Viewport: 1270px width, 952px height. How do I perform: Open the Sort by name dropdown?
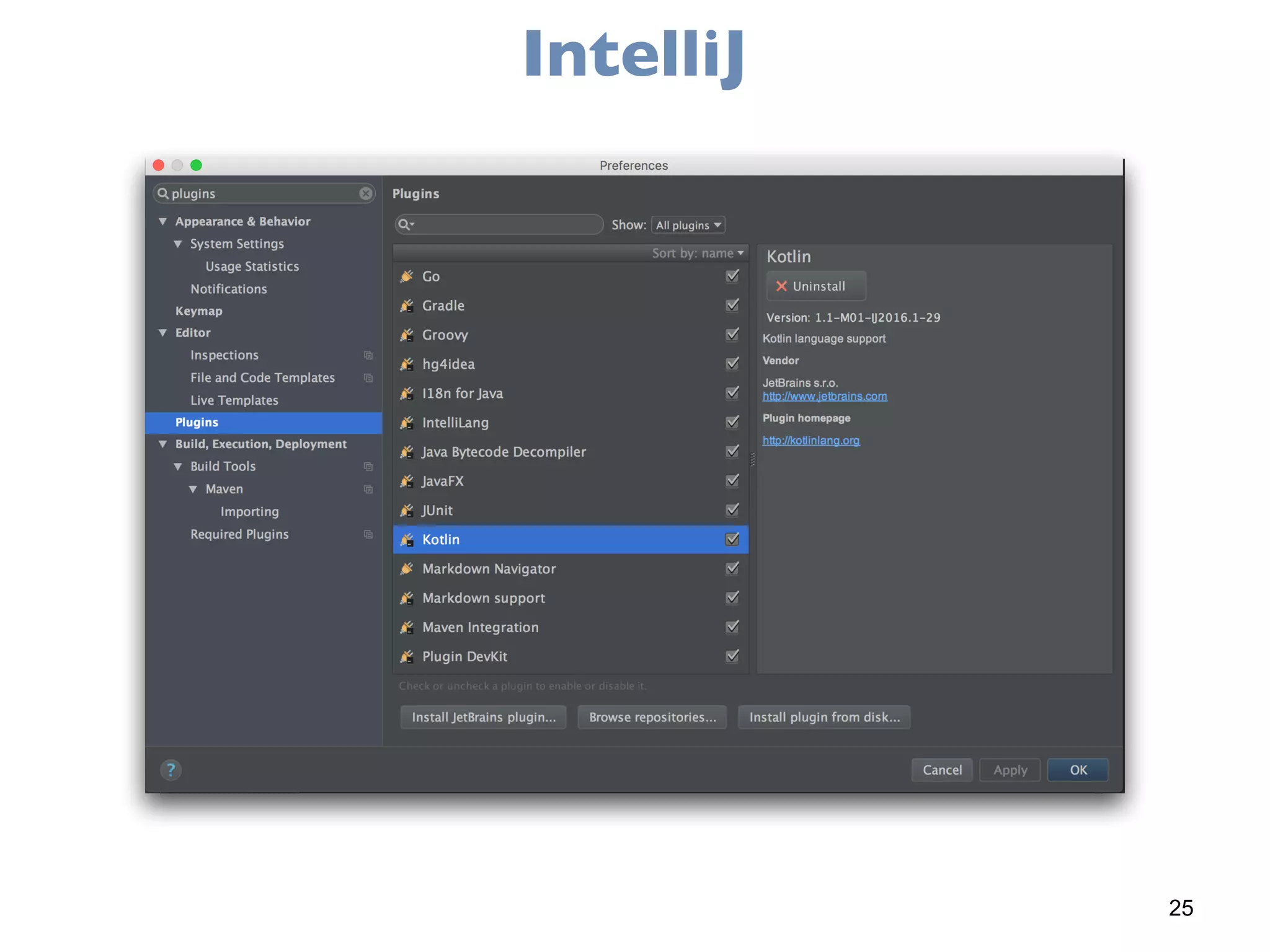coord(698,253)
